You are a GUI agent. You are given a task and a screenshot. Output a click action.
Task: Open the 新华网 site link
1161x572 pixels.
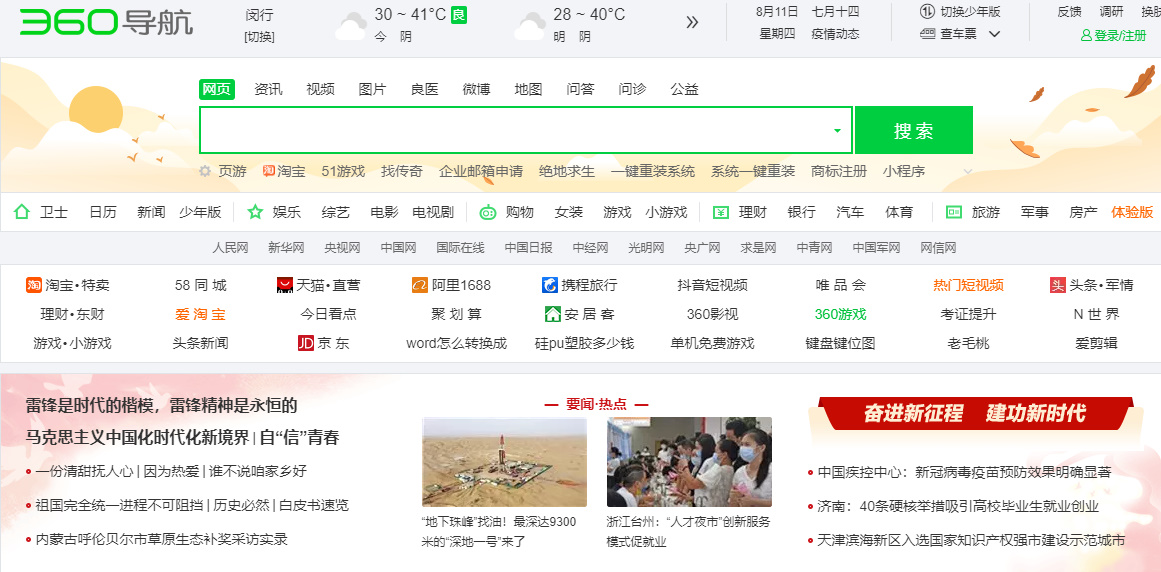(287, 248)
